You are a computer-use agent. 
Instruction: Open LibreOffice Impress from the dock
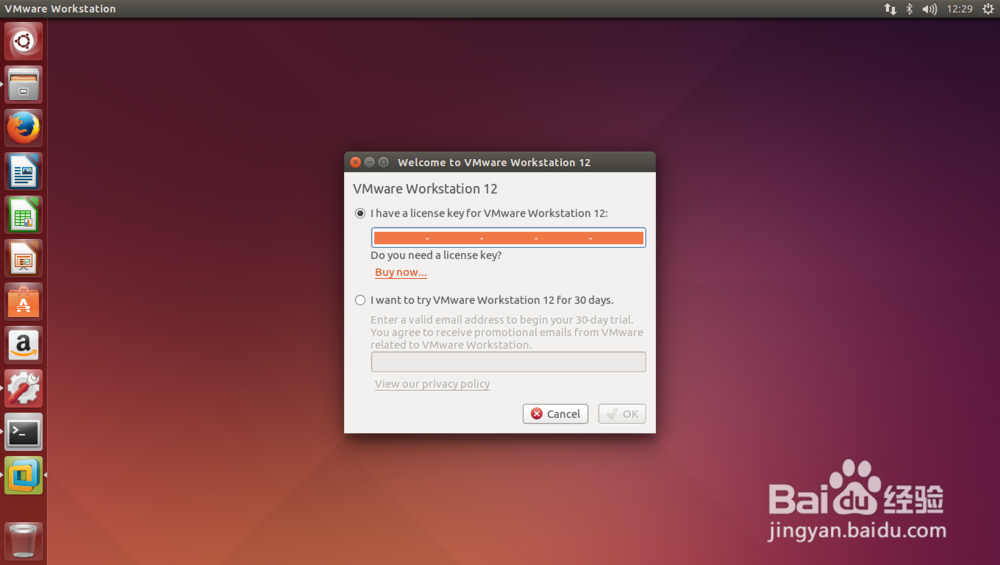24,258
